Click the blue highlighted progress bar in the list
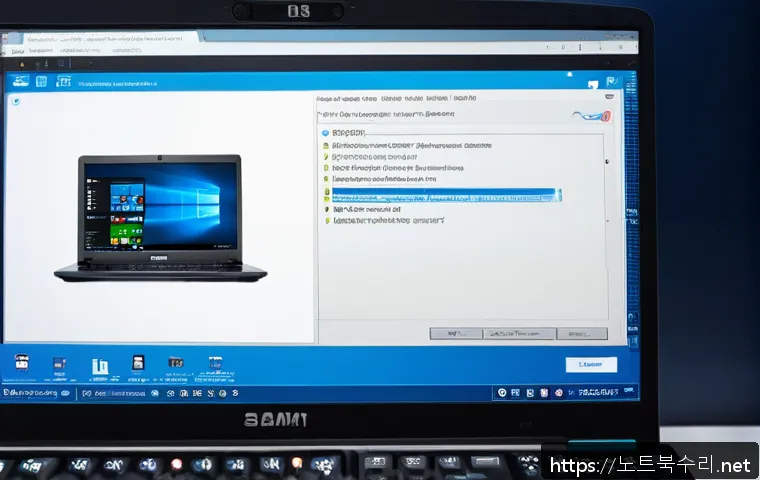760x480 pixels. pos(445,195)
